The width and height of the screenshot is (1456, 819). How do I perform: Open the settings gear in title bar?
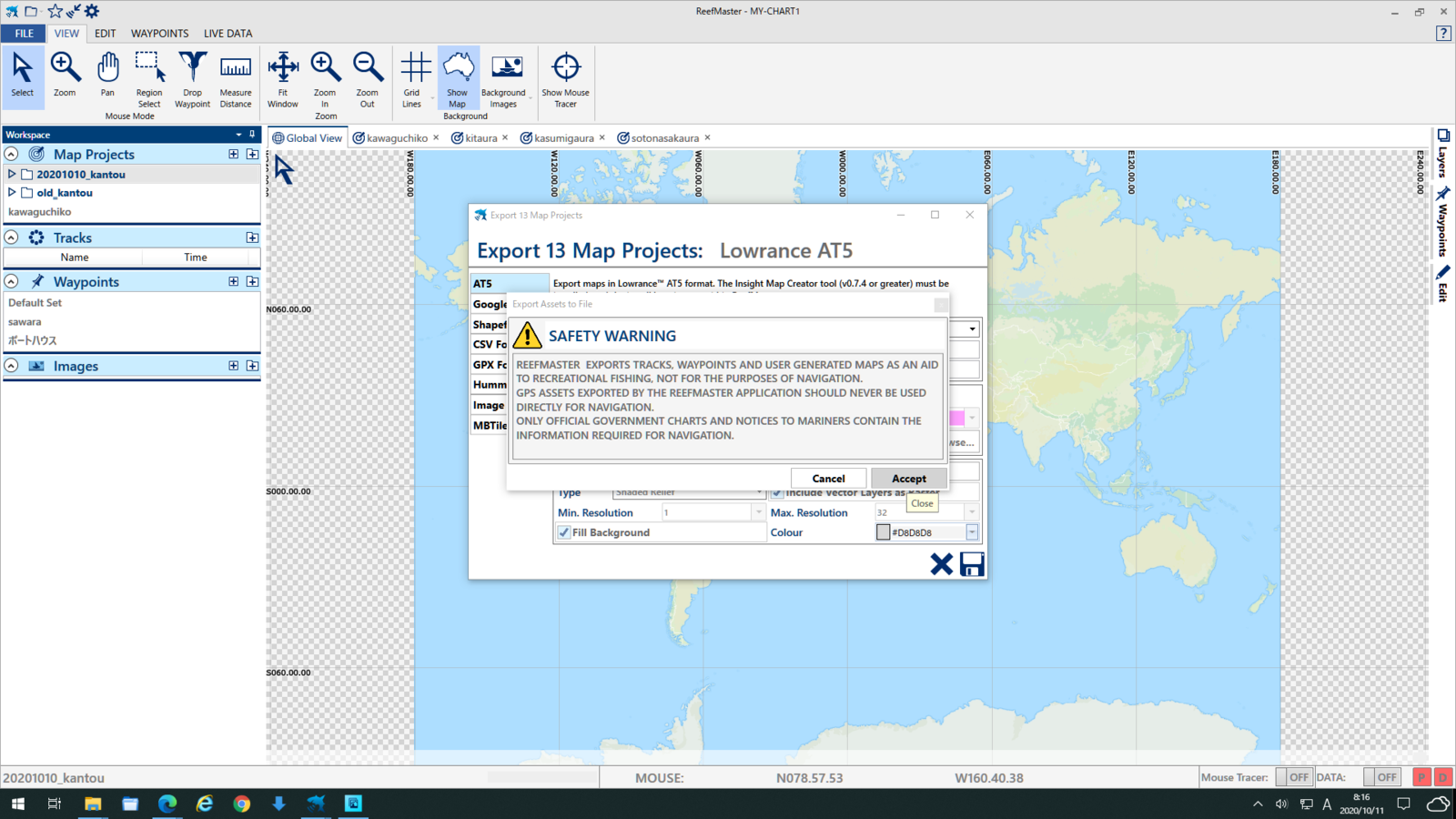point(92,11)
